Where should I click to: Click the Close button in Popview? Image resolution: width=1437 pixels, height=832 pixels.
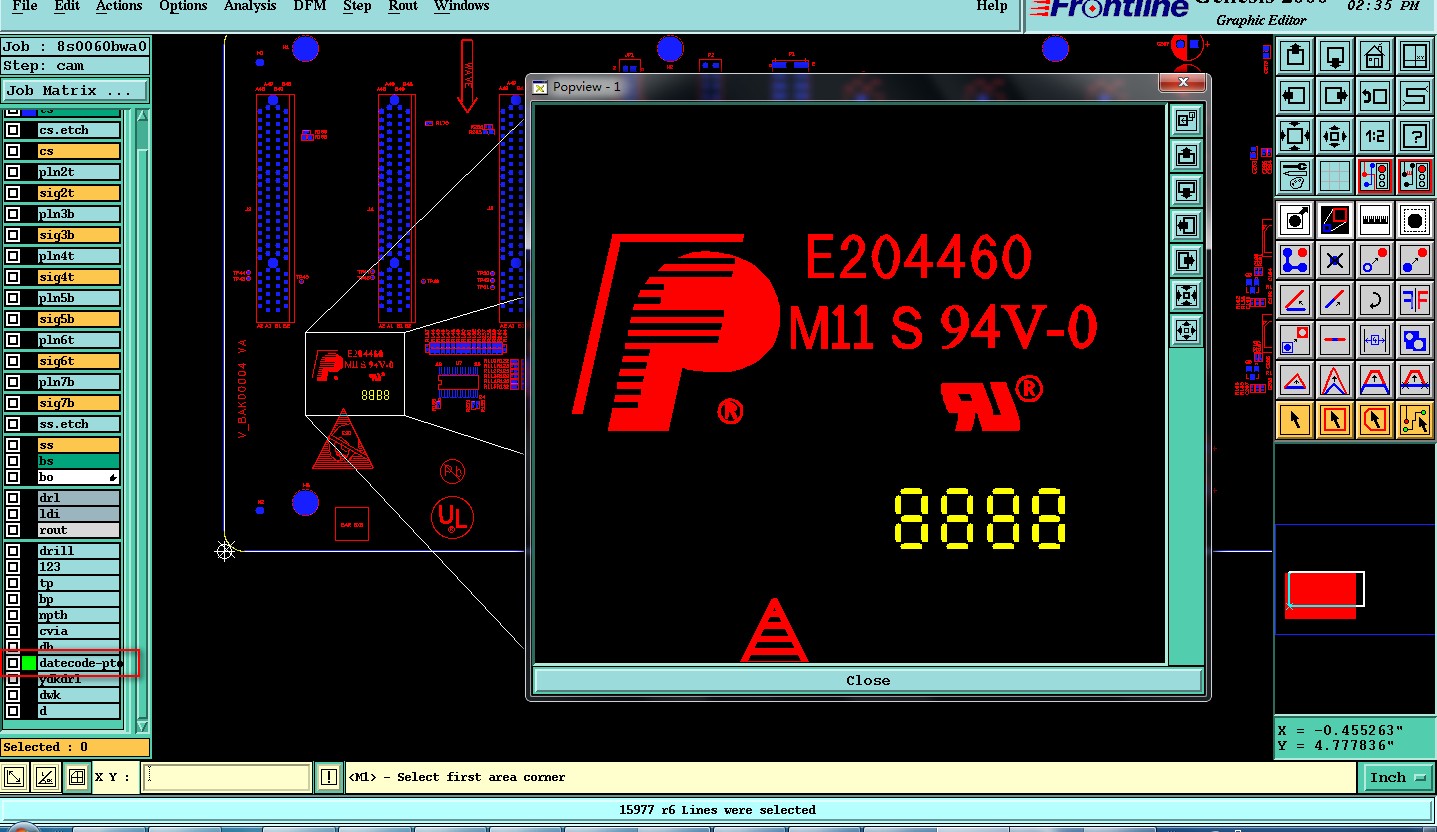coord(868,680)
